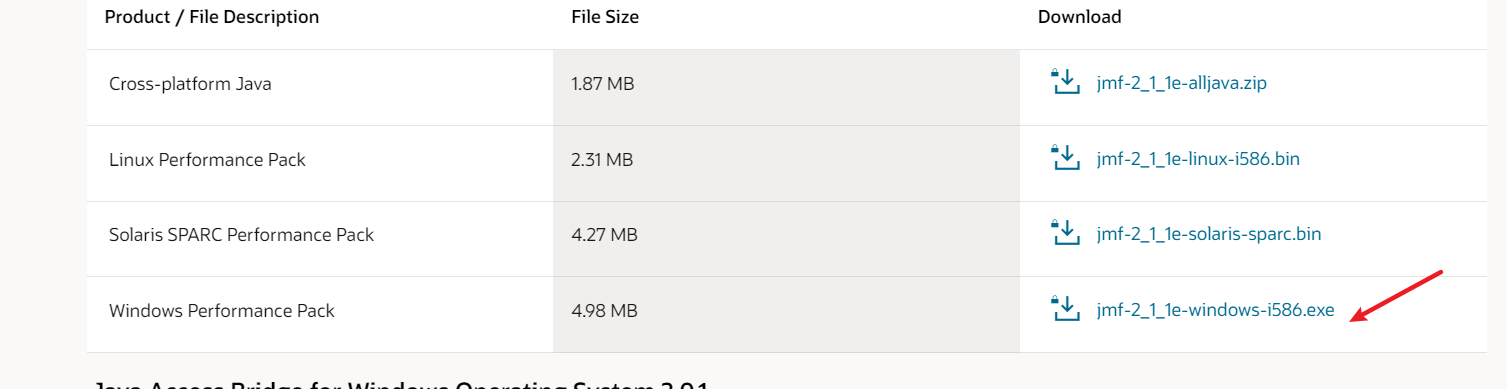Click the download icon beside jmf-2_1_1e-alljava.zip

click(x=1066, y=82)
